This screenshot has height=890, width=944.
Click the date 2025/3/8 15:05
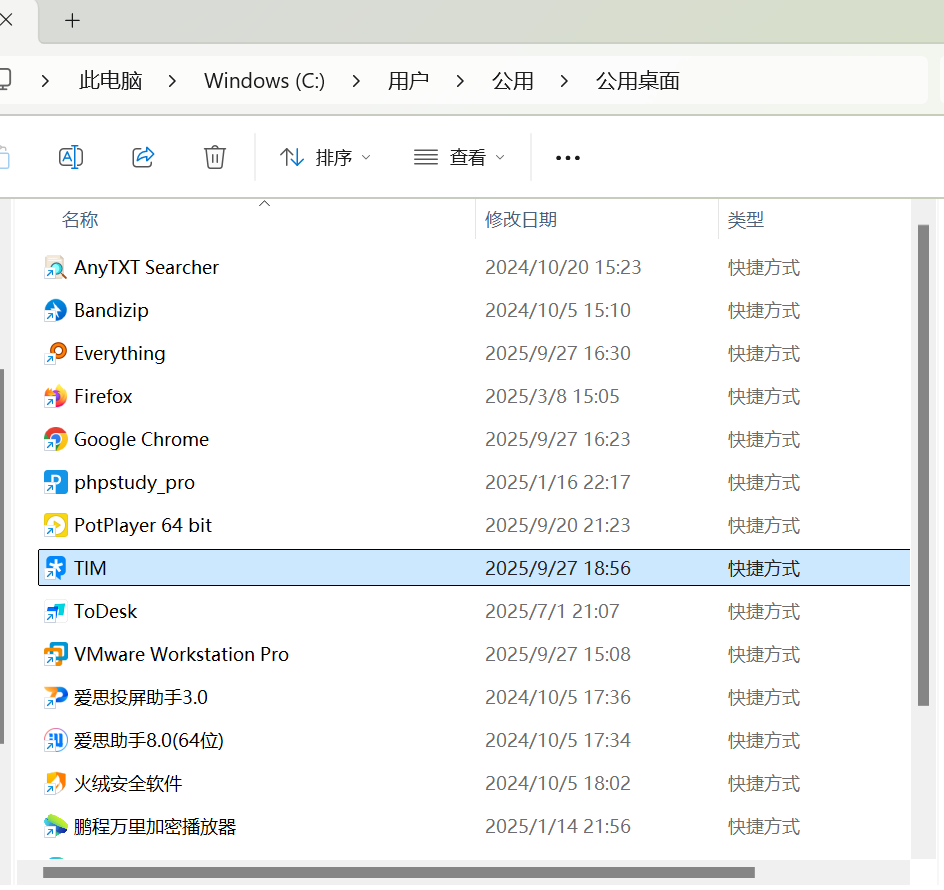coord(552,397)
